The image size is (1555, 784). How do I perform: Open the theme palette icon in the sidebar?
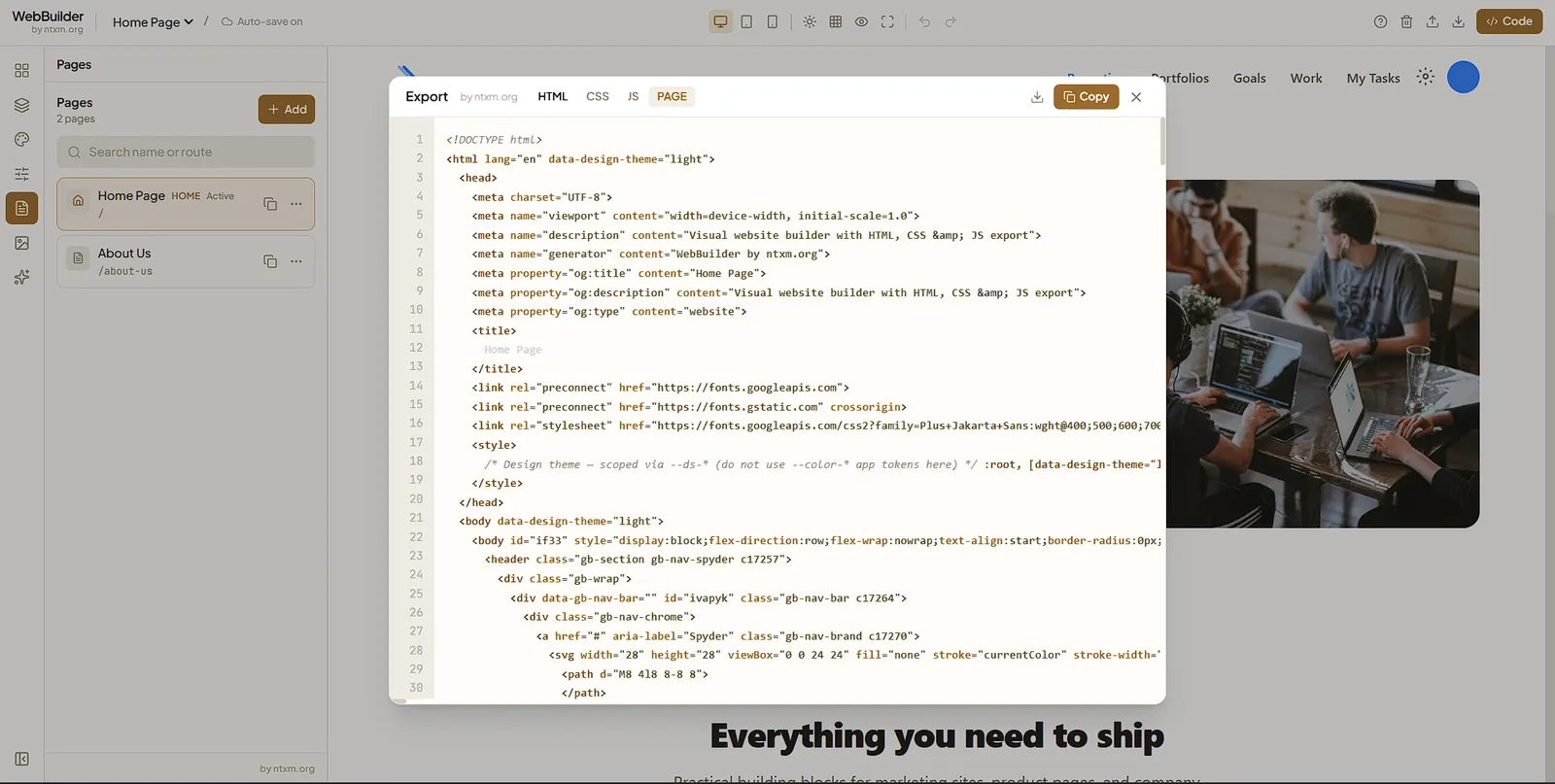[x=21, y=140]
